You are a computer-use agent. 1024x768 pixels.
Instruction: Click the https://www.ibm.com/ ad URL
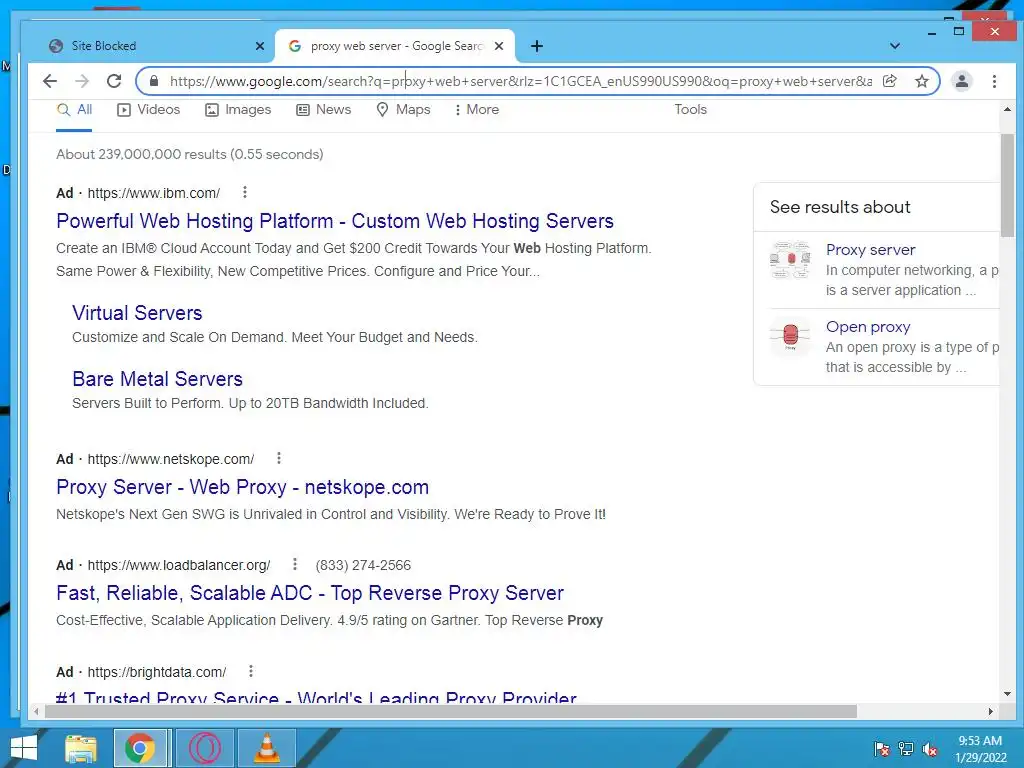coord(153,193)
